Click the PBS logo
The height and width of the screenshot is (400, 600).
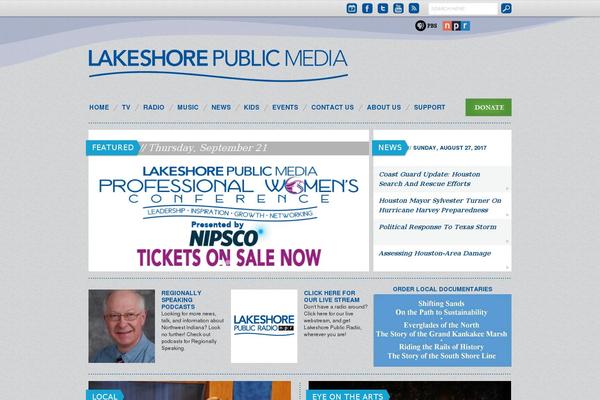pos(426,26)
